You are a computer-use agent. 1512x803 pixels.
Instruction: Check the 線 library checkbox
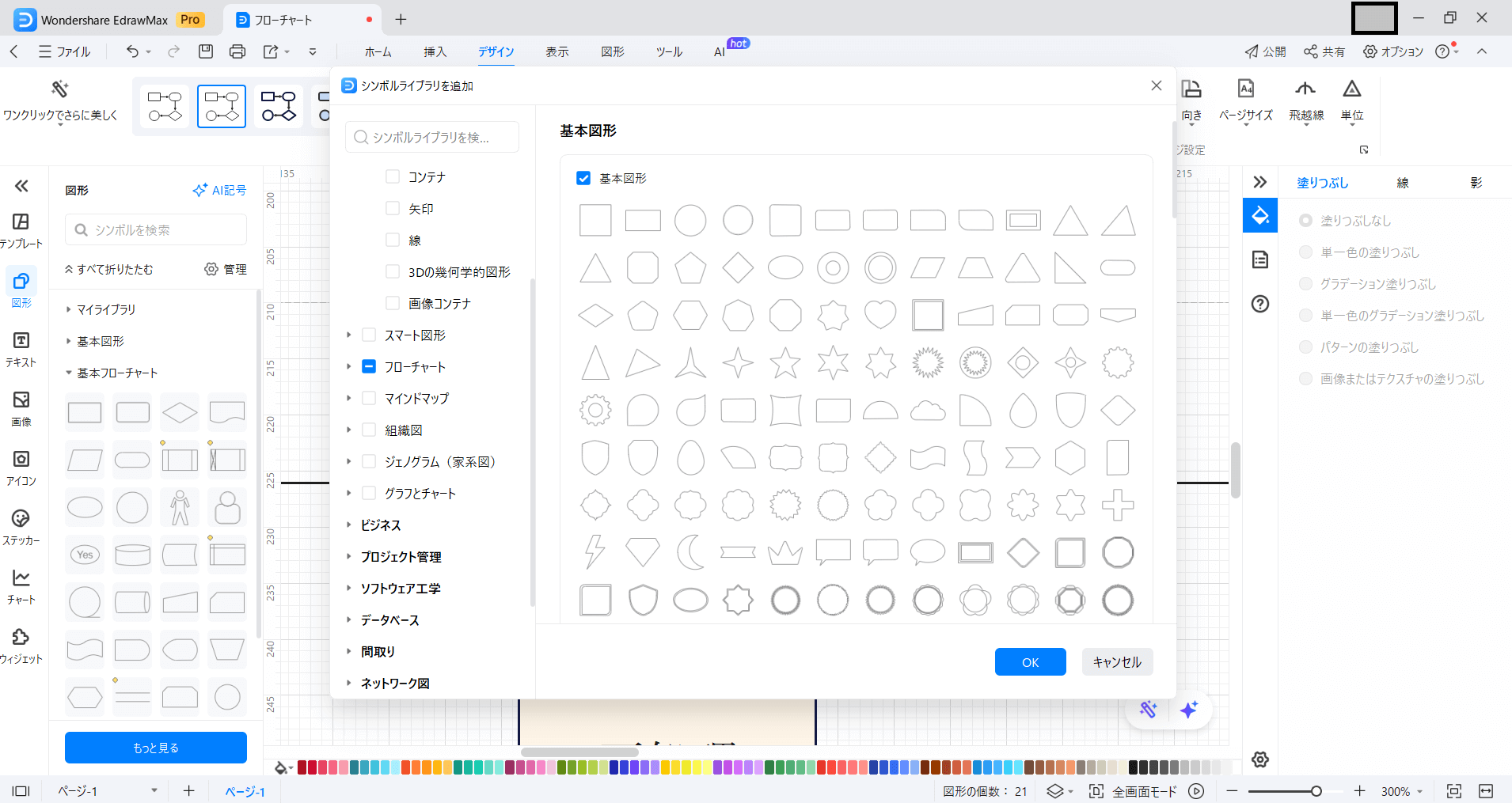coord(393,240)
